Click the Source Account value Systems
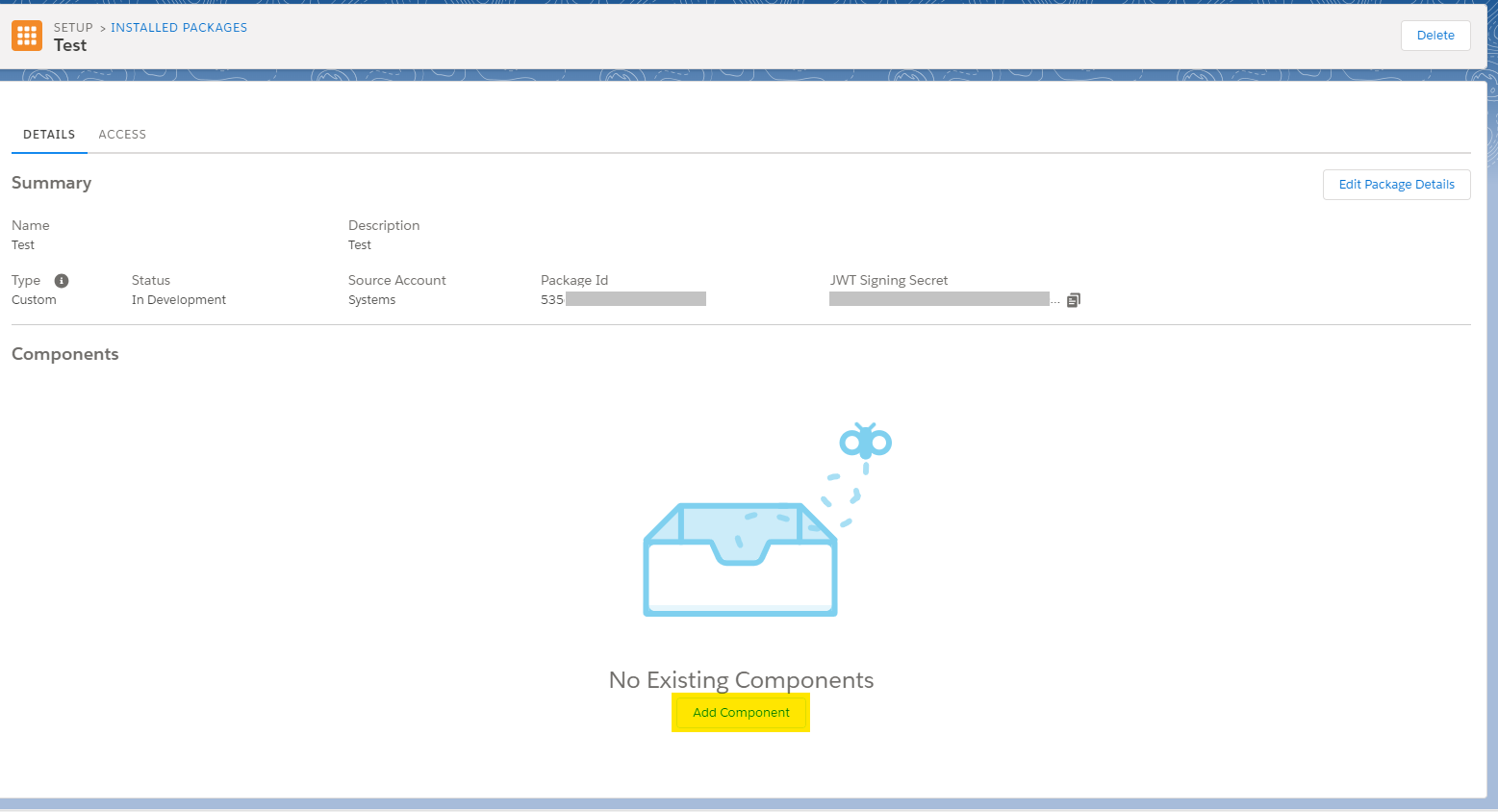1498x812 pixels. pyautogui.click(x=371, y=299)
